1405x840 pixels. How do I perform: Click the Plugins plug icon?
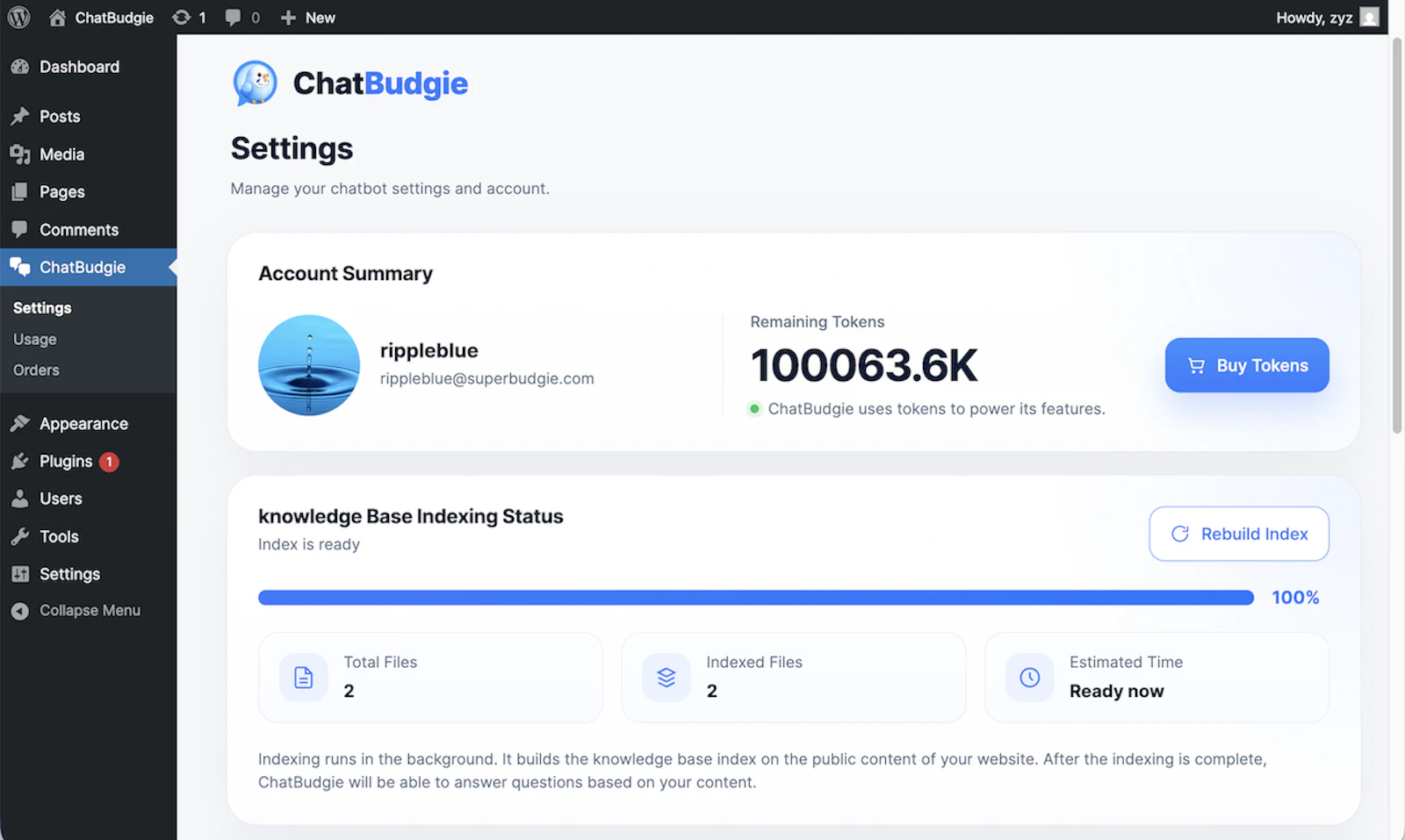coord(20,462)
